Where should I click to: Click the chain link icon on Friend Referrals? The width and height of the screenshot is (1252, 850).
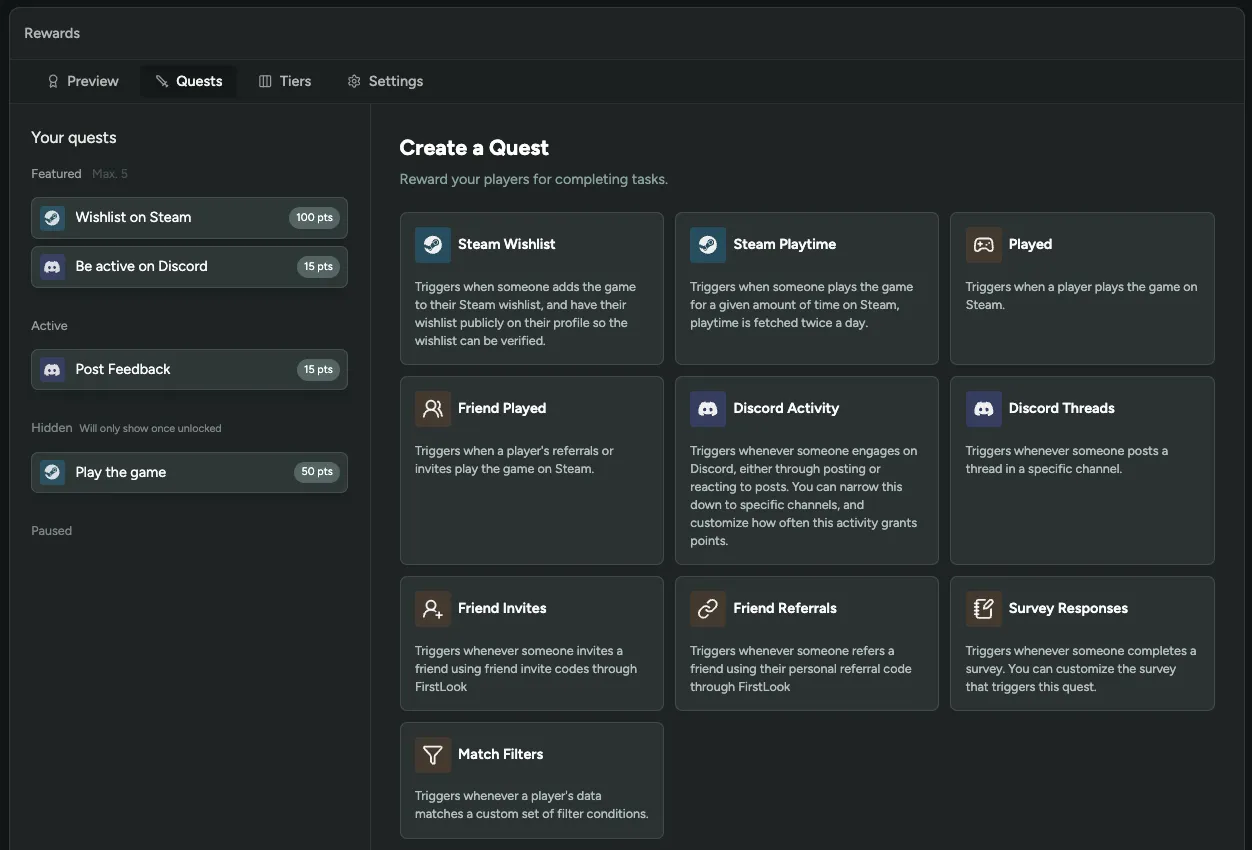(x=708, y=609)
